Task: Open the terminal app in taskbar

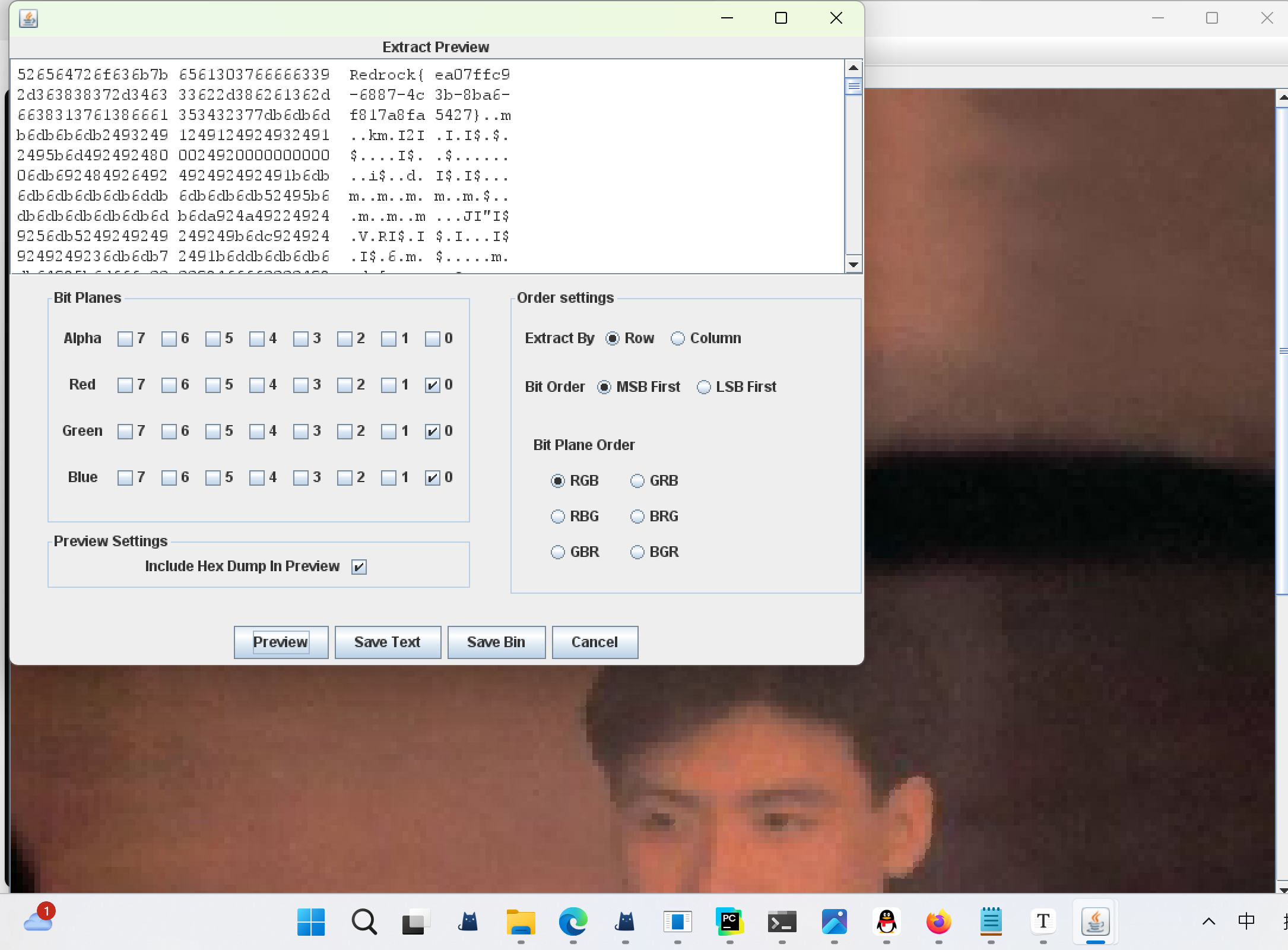Action: 782,922
